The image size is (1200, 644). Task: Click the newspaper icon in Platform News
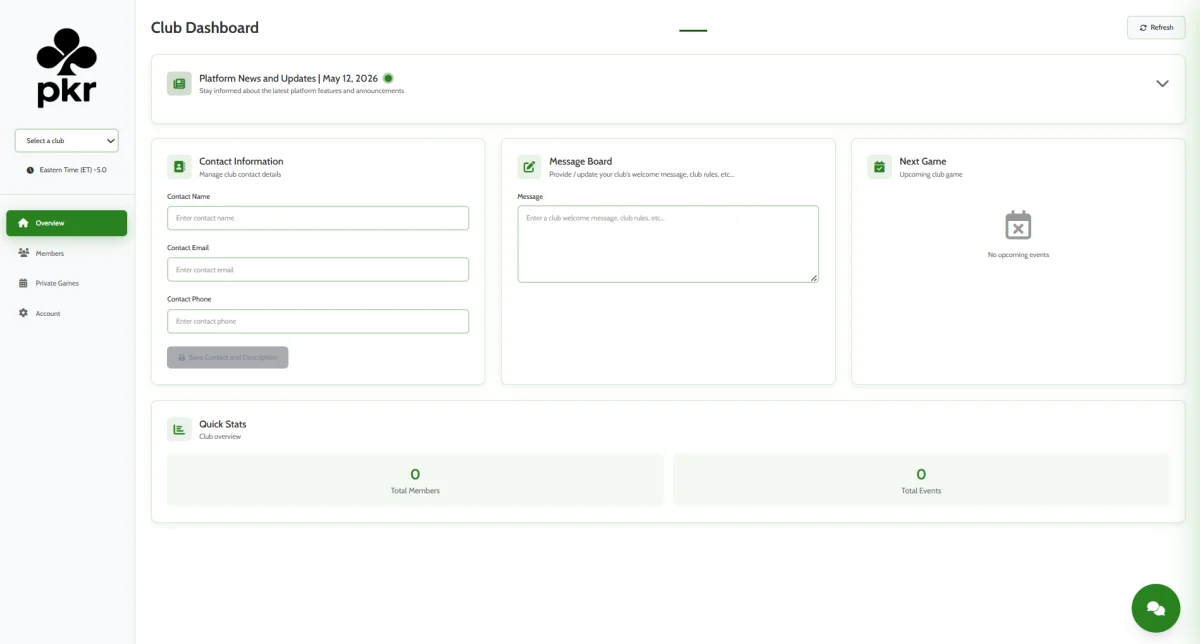[179, 83]
